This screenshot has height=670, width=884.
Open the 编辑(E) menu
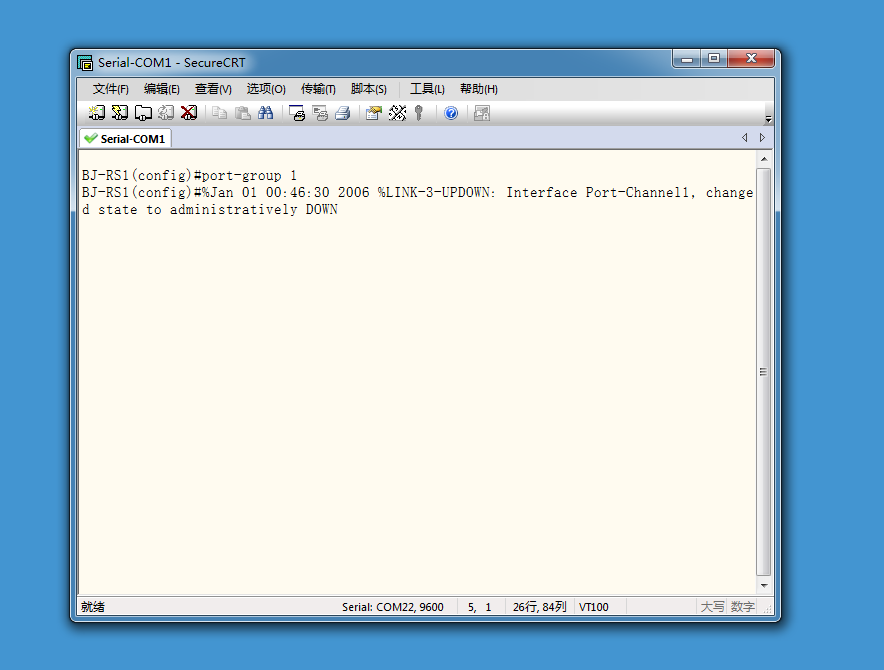click(162, 89)
